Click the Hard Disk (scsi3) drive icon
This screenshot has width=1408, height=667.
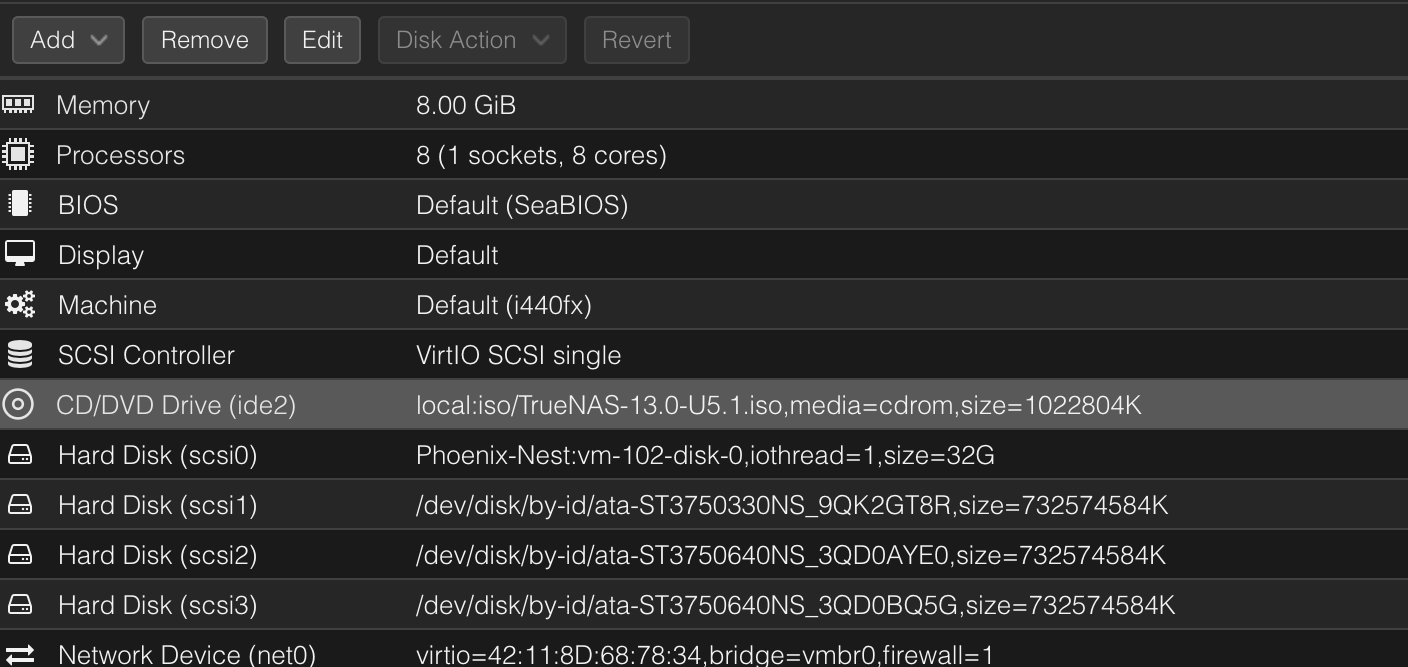click(19, 605)
